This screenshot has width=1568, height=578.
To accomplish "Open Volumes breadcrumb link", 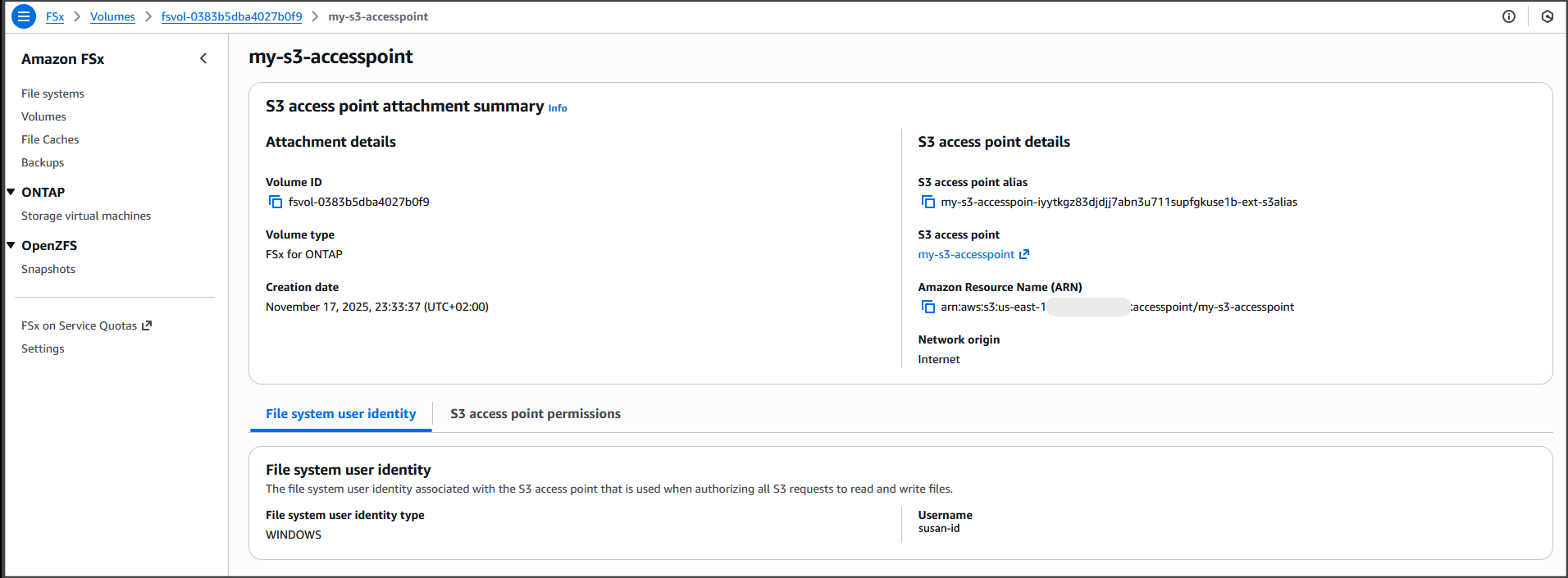I will pos(112,16).
